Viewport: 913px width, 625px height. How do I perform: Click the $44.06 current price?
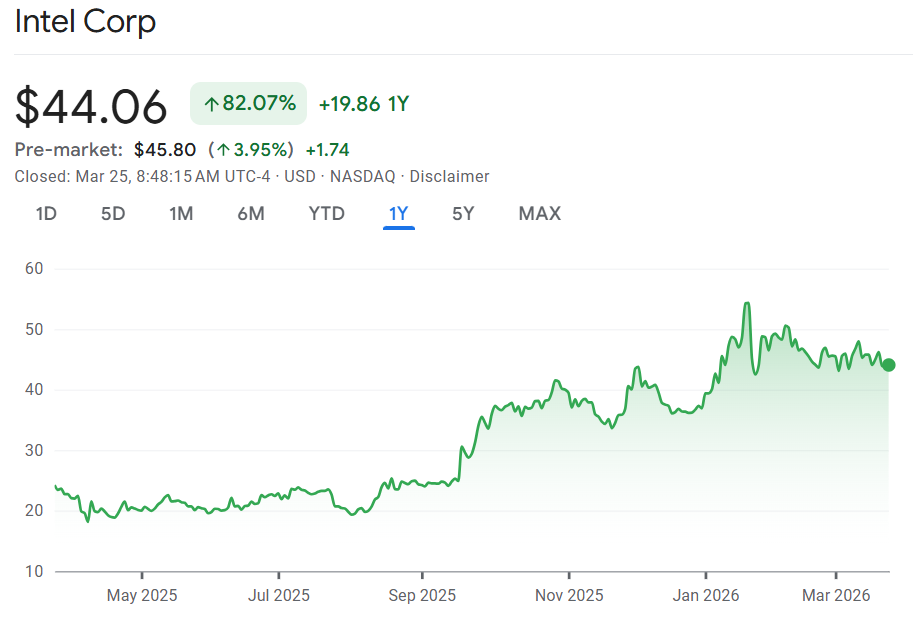[91, 106]
